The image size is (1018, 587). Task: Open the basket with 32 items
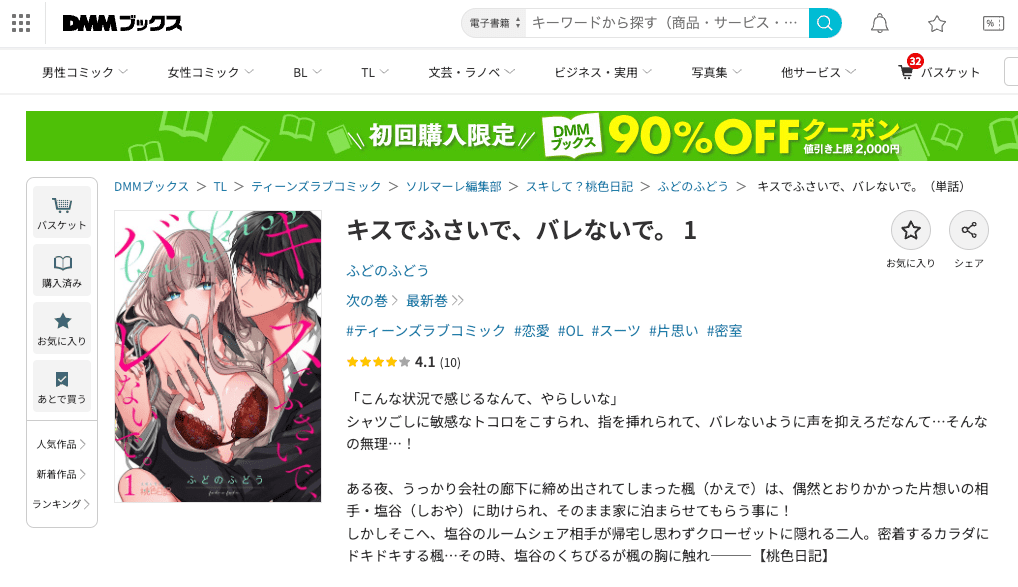(x=939, y=70)
